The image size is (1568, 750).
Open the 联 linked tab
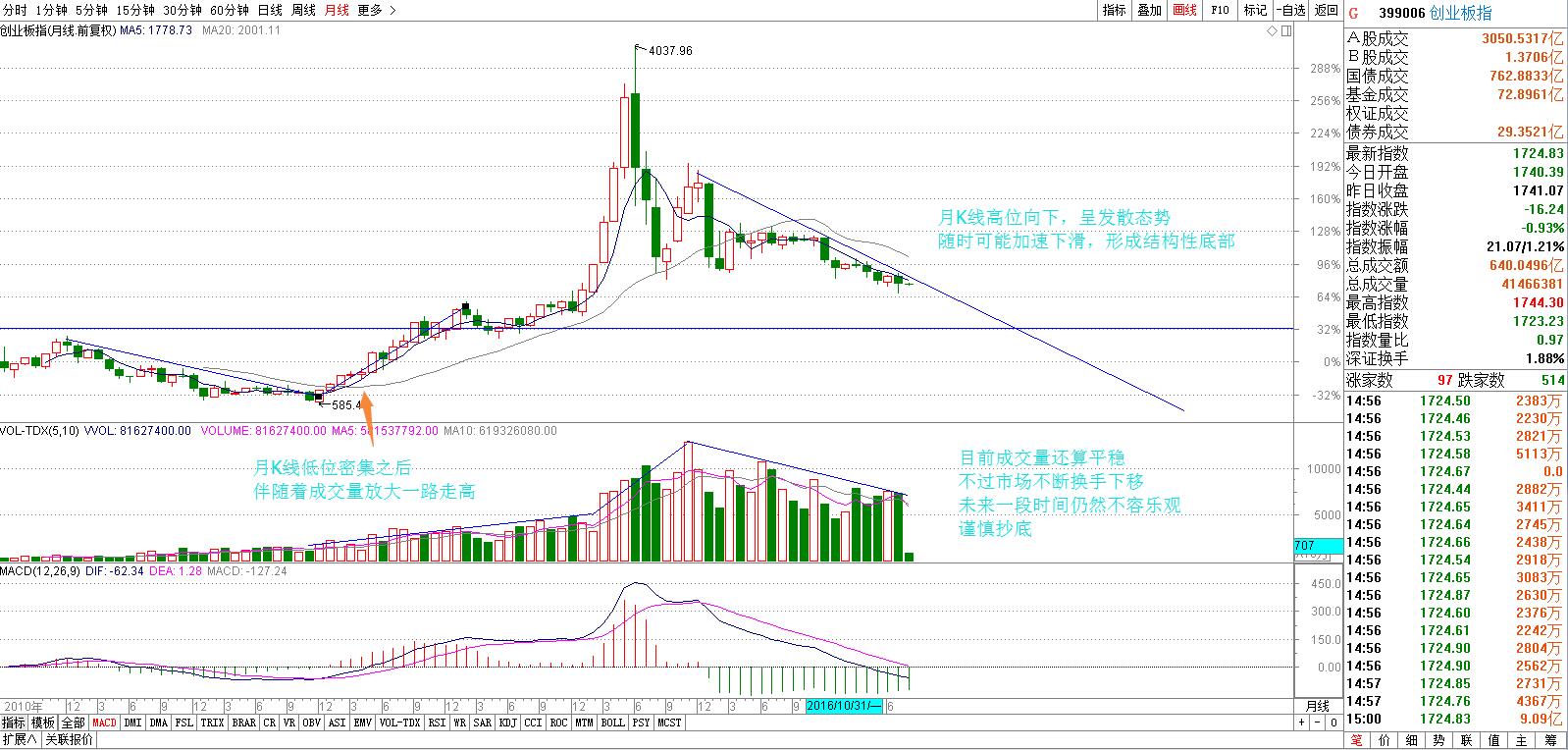[x=1467, y=740]
